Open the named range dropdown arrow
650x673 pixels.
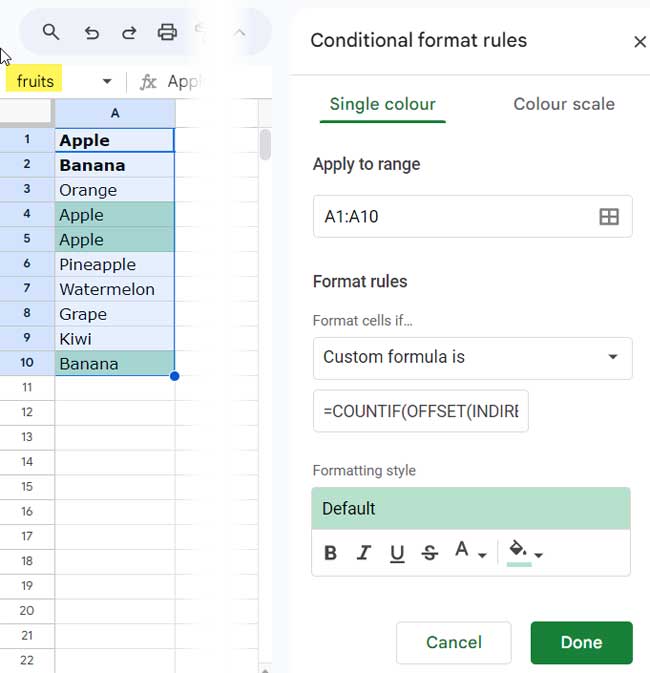click(x=107, y=81)
